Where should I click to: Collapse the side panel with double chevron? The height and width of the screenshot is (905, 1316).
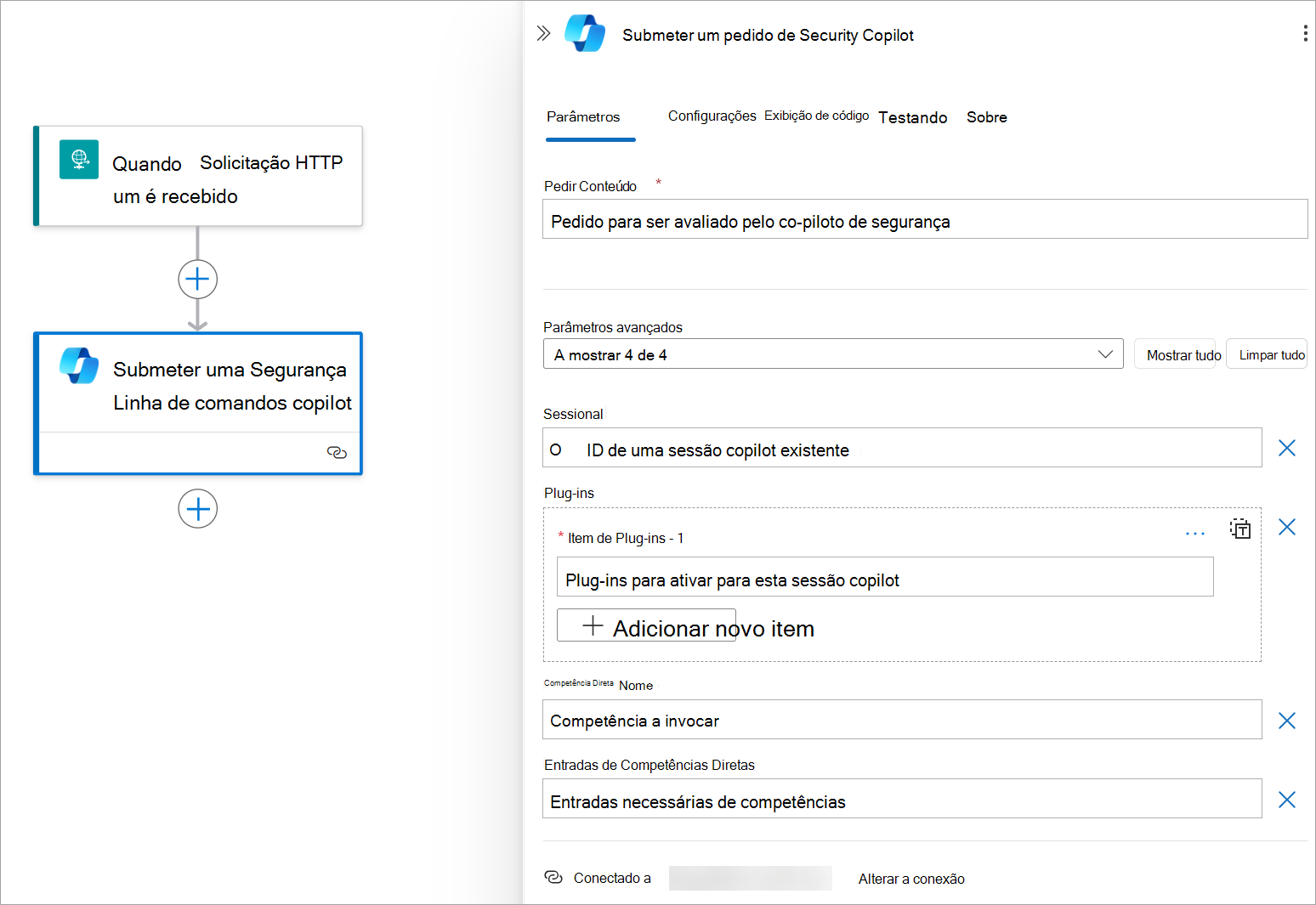544,33
